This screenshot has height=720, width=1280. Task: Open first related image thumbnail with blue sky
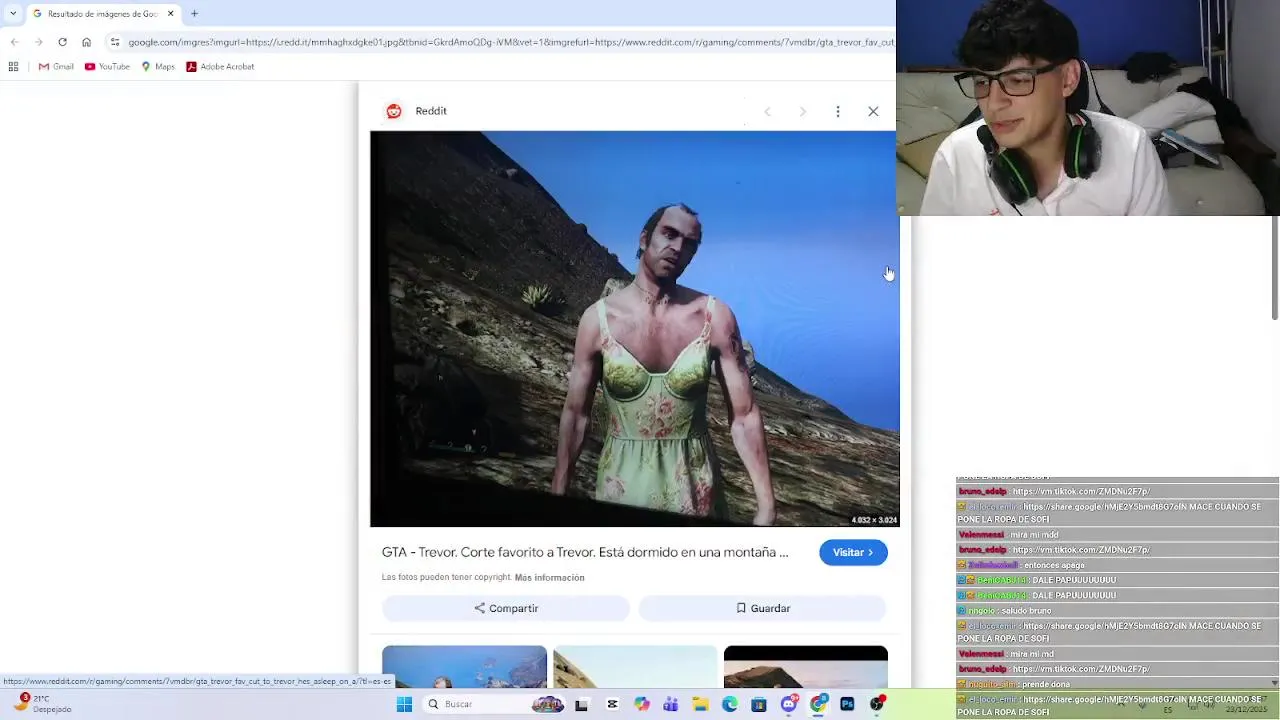464,667
